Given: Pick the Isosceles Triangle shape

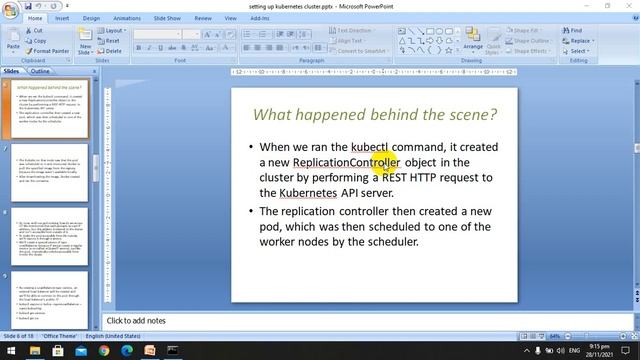Looking at the screenshot, I should 402,41.
